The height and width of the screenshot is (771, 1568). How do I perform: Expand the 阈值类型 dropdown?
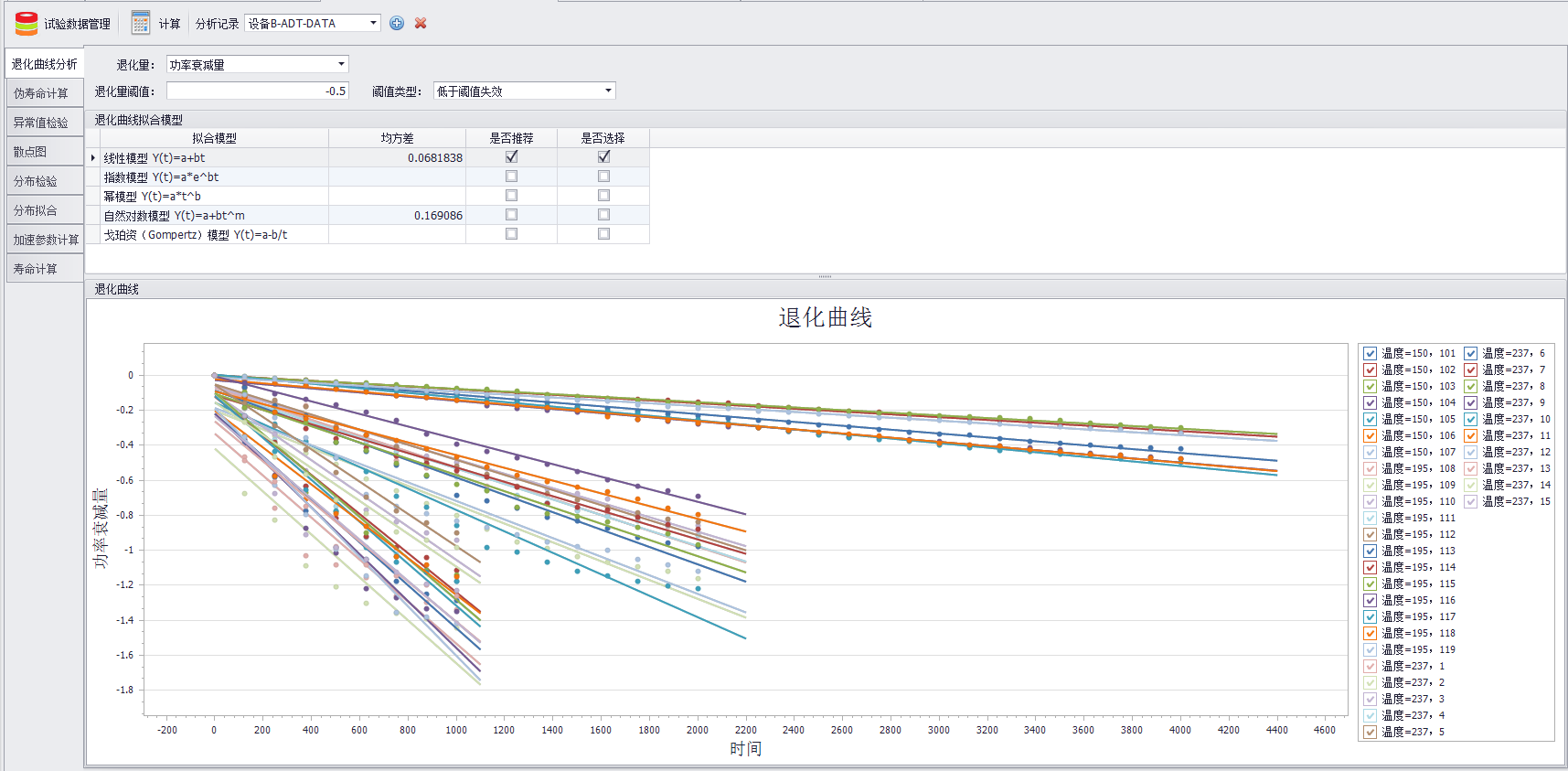pos(608,91)
